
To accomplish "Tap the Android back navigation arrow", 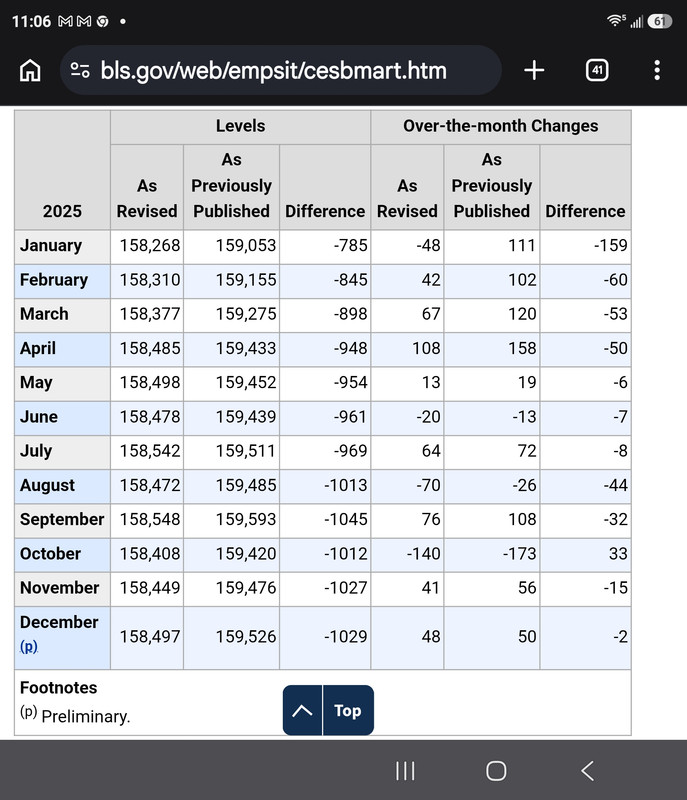I will (x=588, y=770).
